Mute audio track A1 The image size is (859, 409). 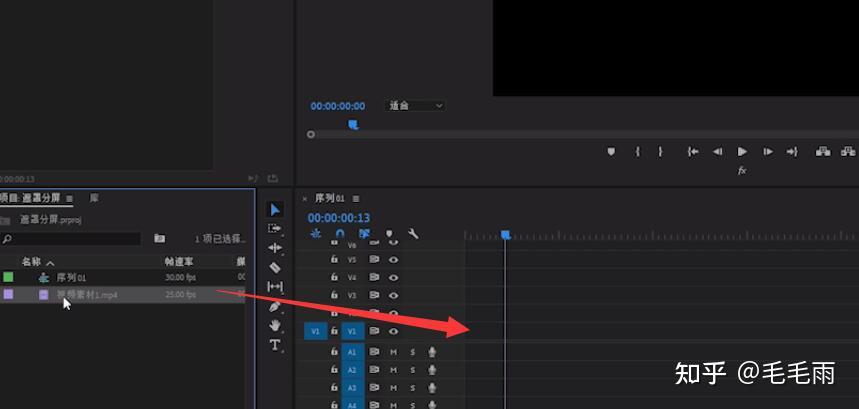coord(393,352)
